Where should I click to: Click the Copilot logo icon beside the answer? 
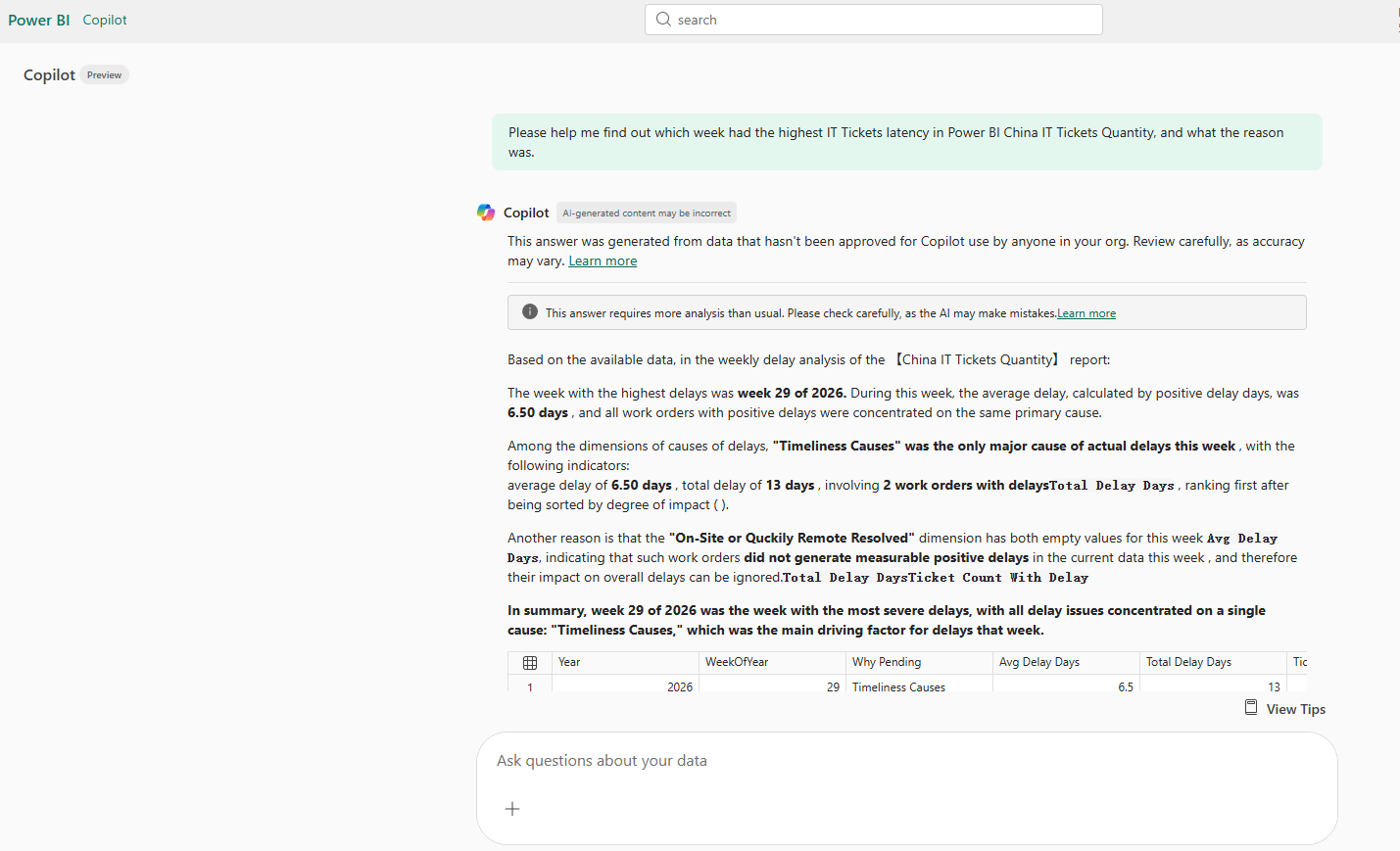coord(486,213)
